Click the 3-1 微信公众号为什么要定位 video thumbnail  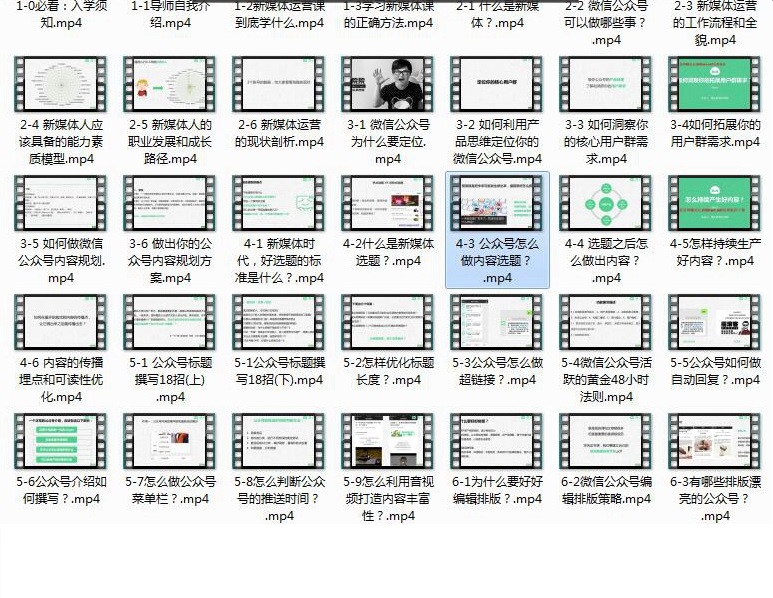[x=388, y=84]
